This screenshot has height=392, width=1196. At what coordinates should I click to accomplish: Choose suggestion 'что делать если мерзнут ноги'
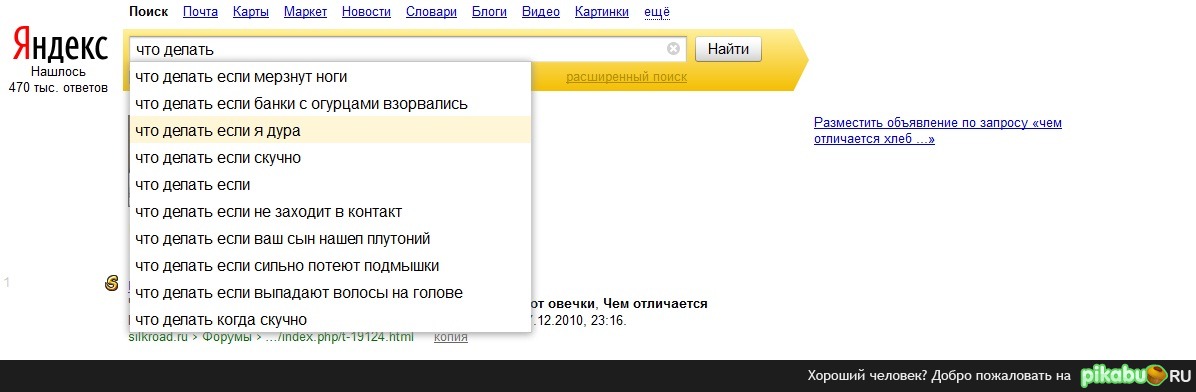pyautogui.click(x=330, y=76)
